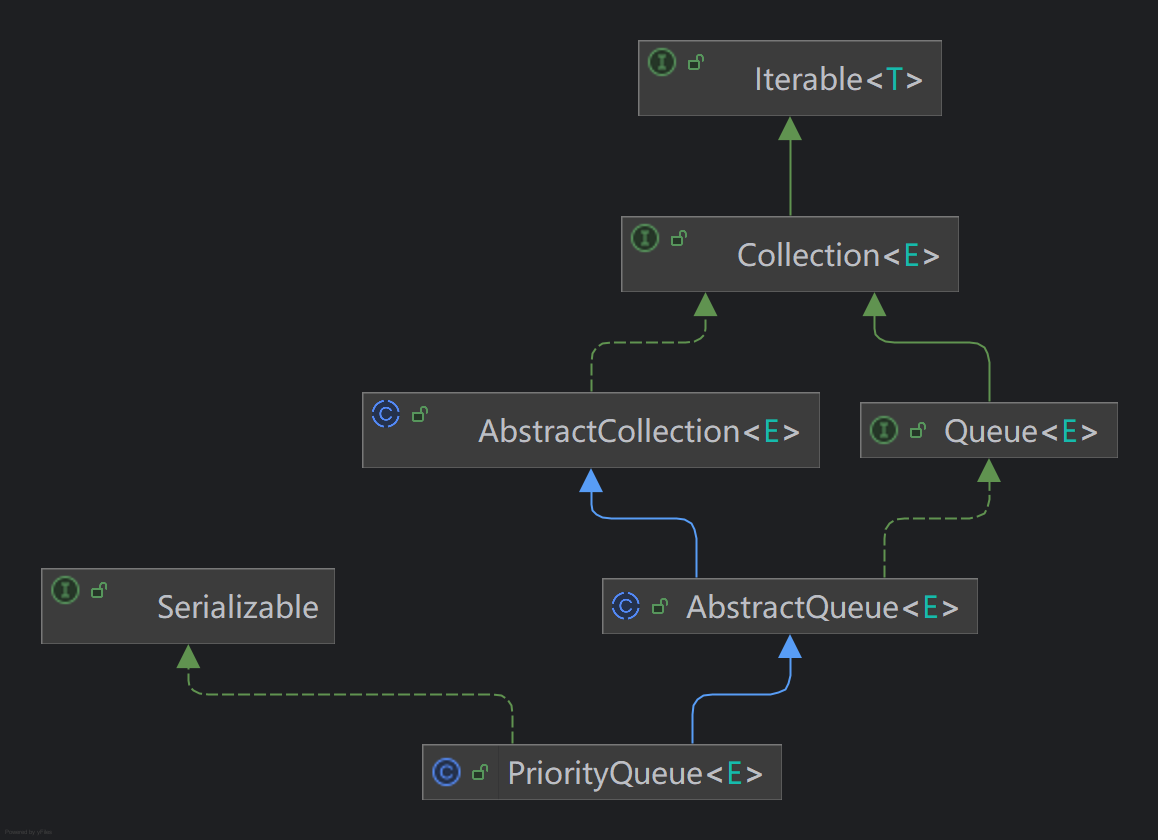1158x840 pixels.
Task: Click the public lock icon on Queue
Action: point(918,430)
